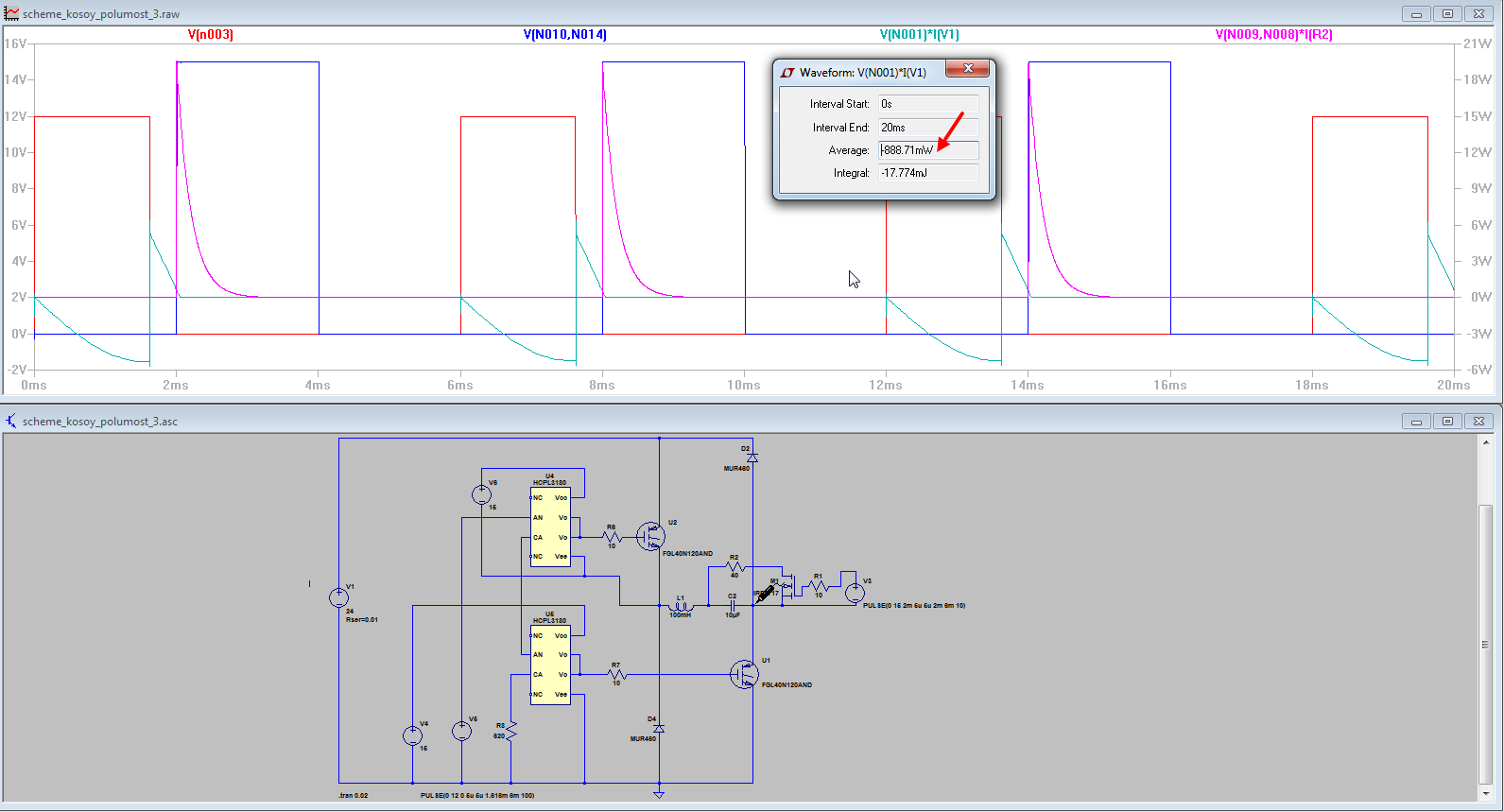Image resolution: width=1504 pixels, height=812 pixels.
Task: Click the .tran 0.02 simulation directive
Action: click(354, 795)
